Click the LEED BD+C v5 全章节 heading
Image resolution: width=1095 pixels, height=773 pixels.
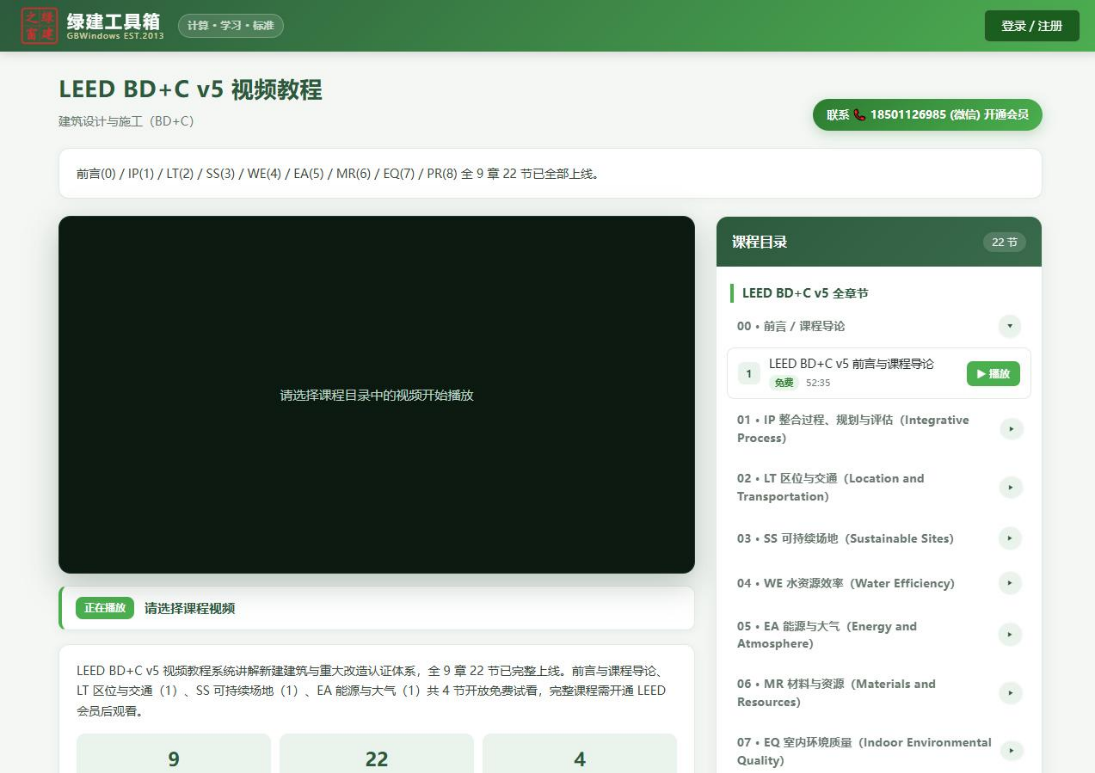tap(804, 293)
